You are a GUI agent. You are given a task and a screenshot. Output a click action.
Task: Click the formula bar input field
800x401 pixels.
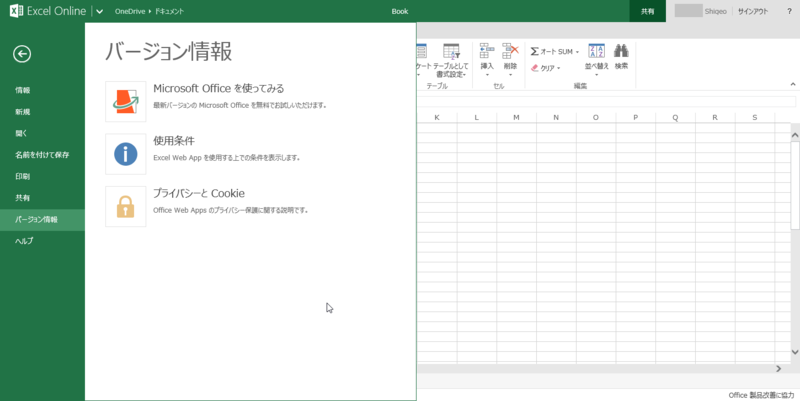click(607, 102)
